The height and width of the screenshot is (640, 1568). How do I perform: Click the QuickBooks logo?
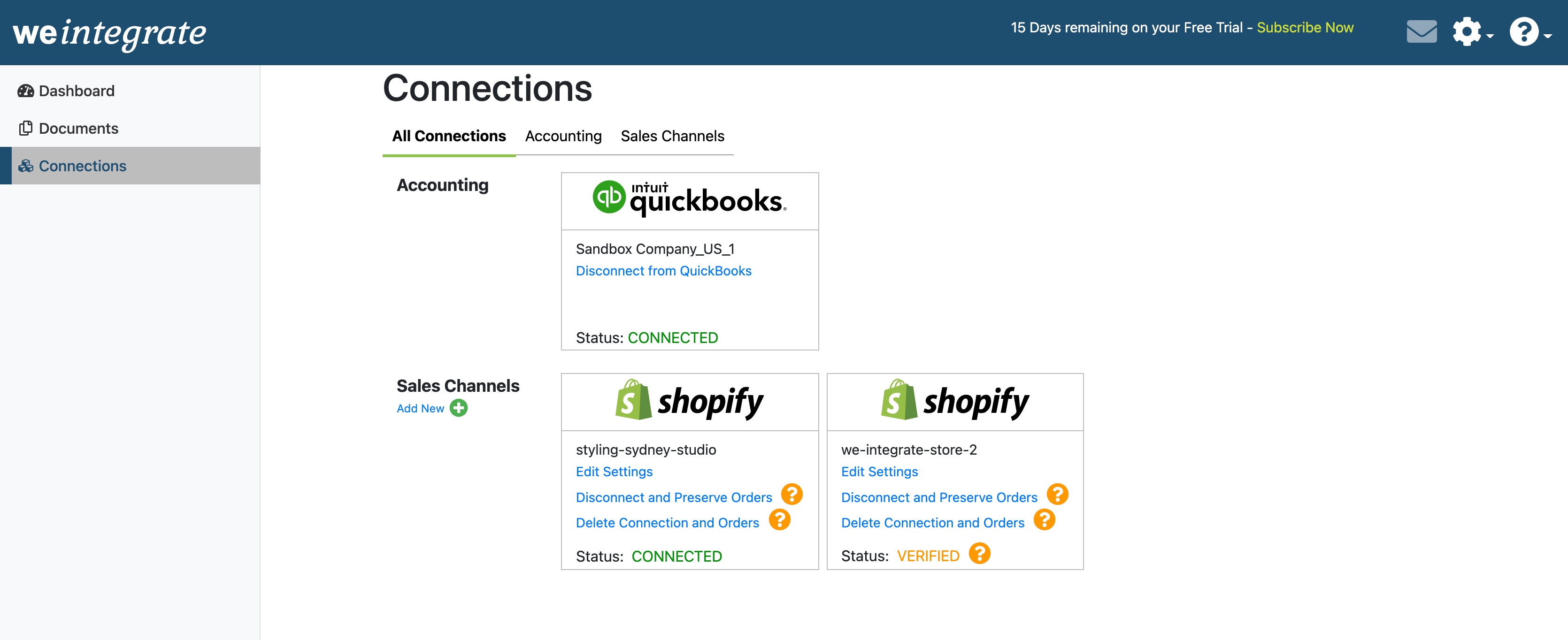tap(689, 201)
